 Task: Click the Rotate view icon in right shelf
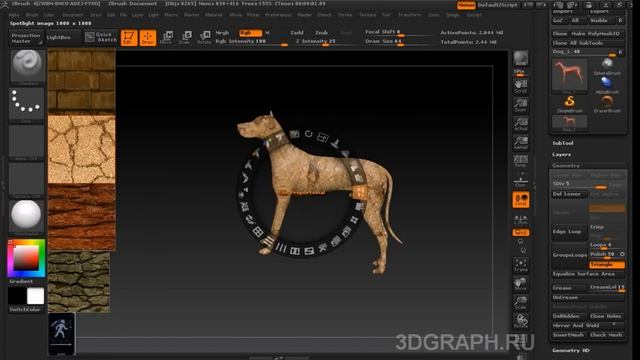click(x=520, y=321)
